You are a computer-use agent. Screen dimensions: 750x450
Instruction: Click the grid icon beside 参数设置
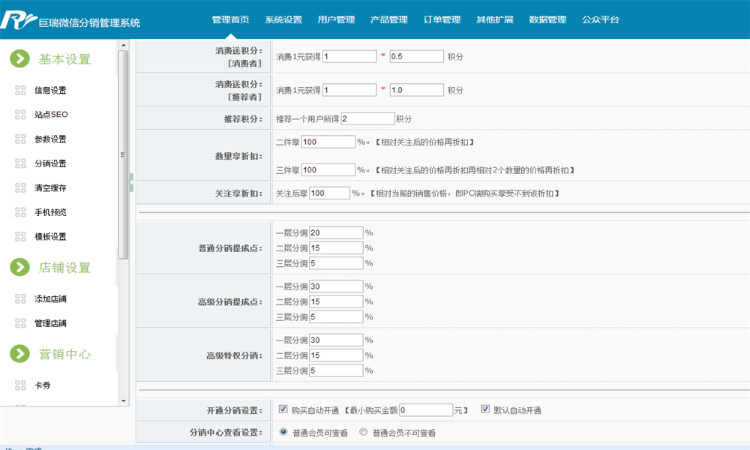tap(21, 139)
